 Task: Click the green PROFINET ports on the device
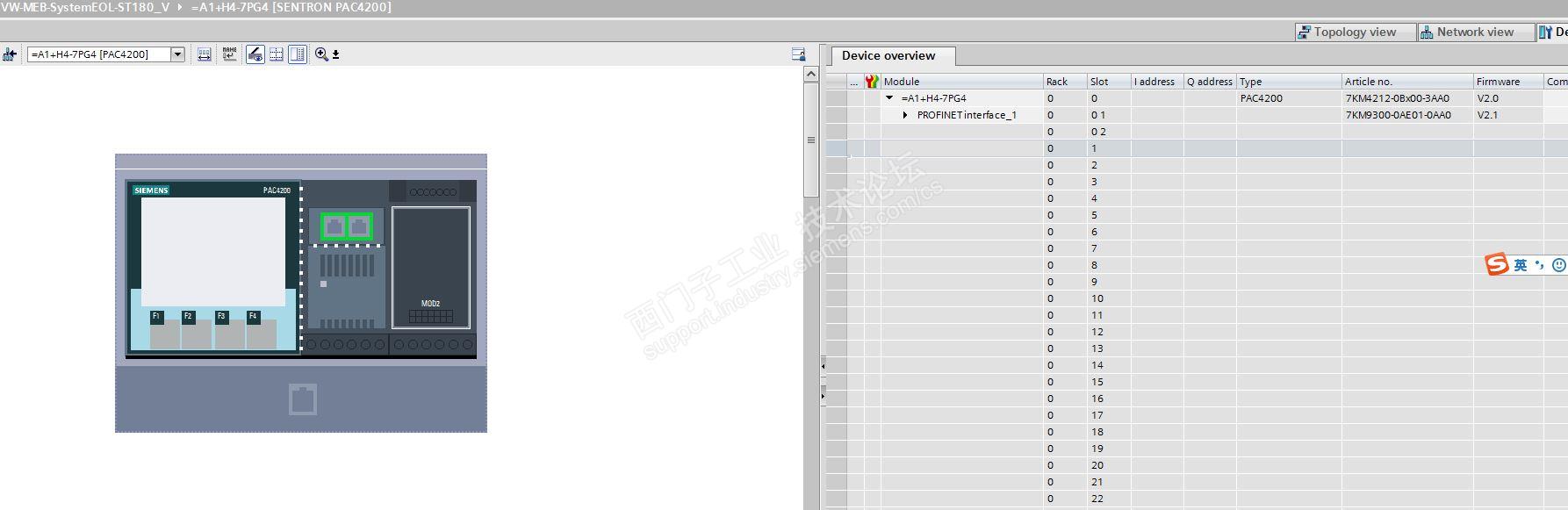click(346, 227)
